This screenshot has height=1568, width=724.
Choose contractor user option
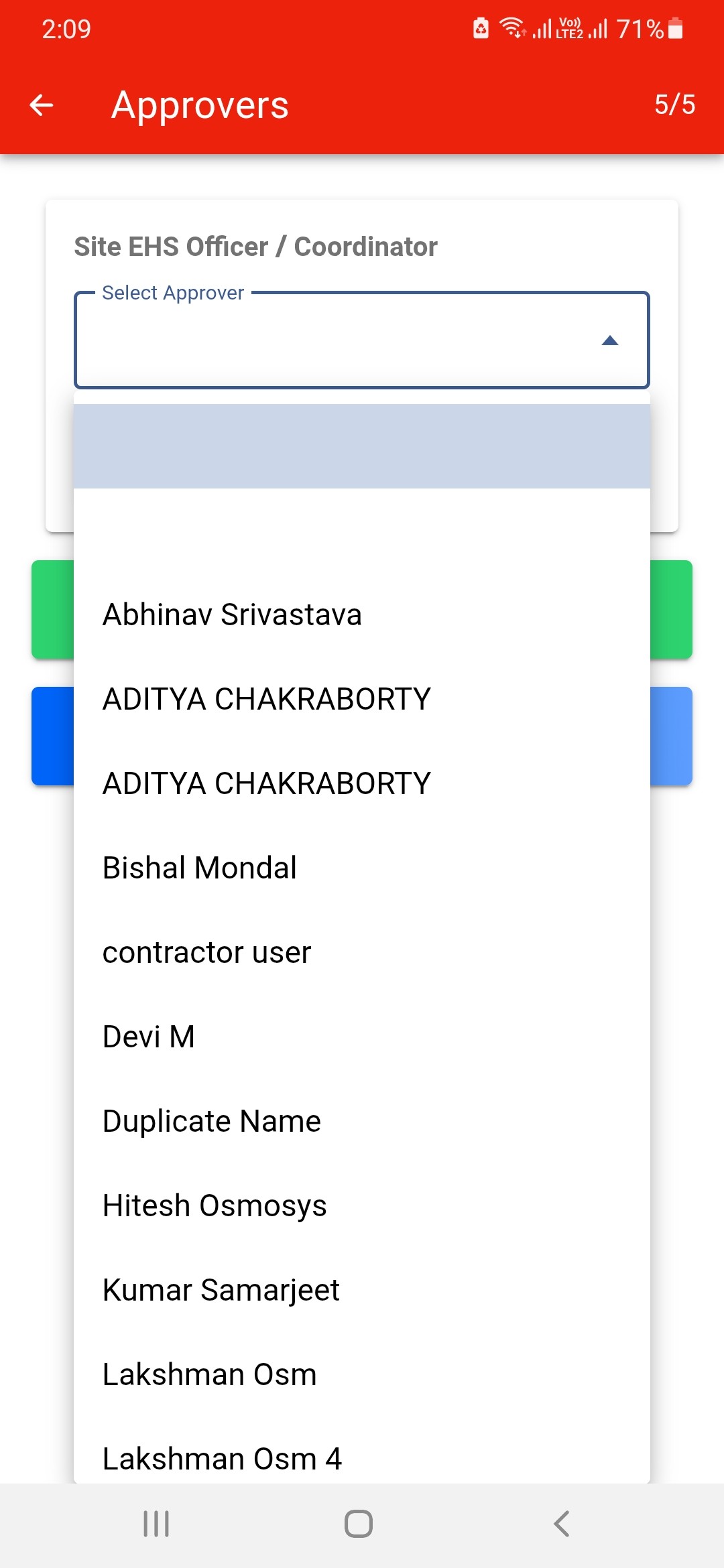206,952
